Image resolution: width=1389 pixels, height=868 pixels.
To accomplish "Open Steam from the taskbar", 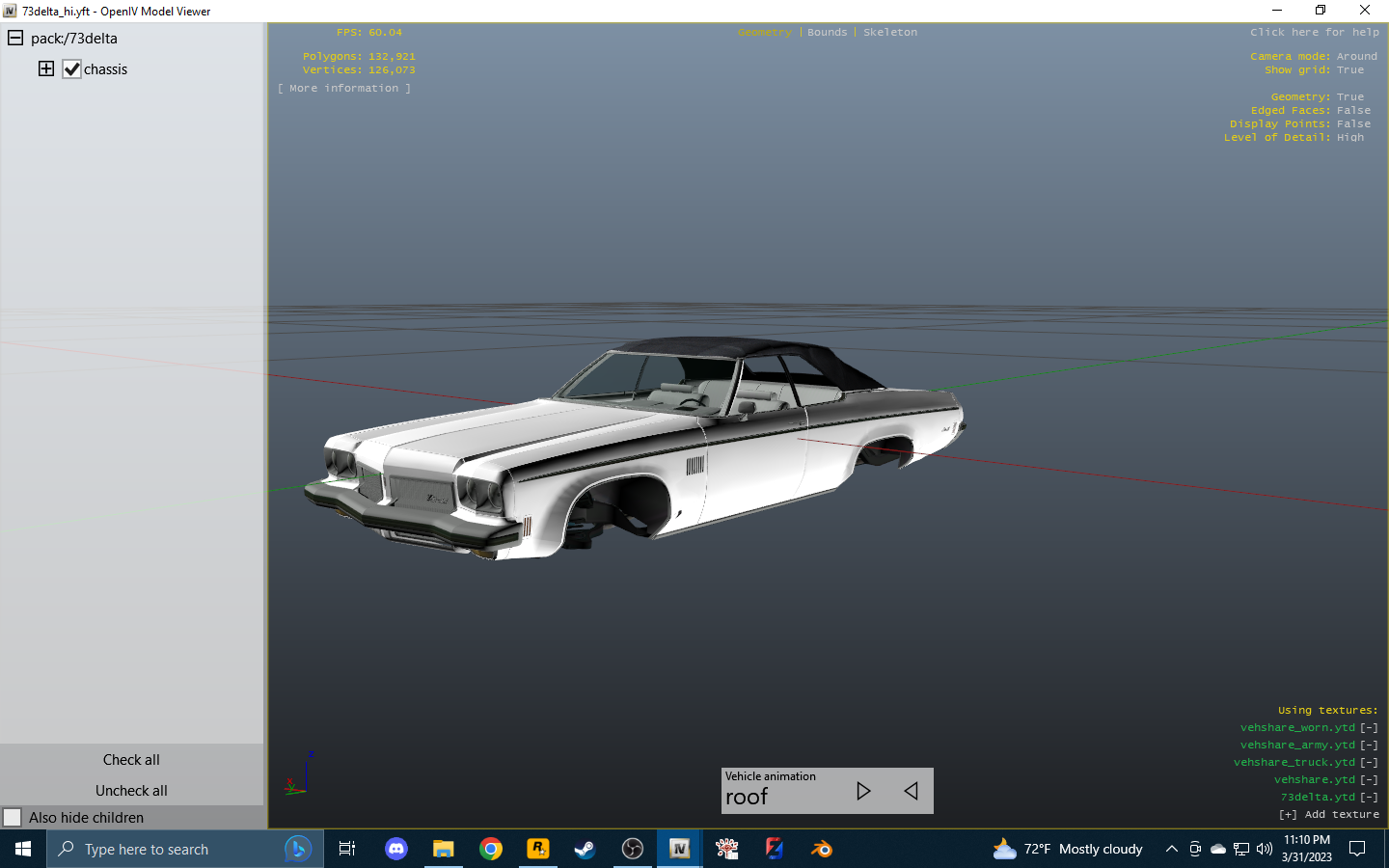I will coord(585,849).
